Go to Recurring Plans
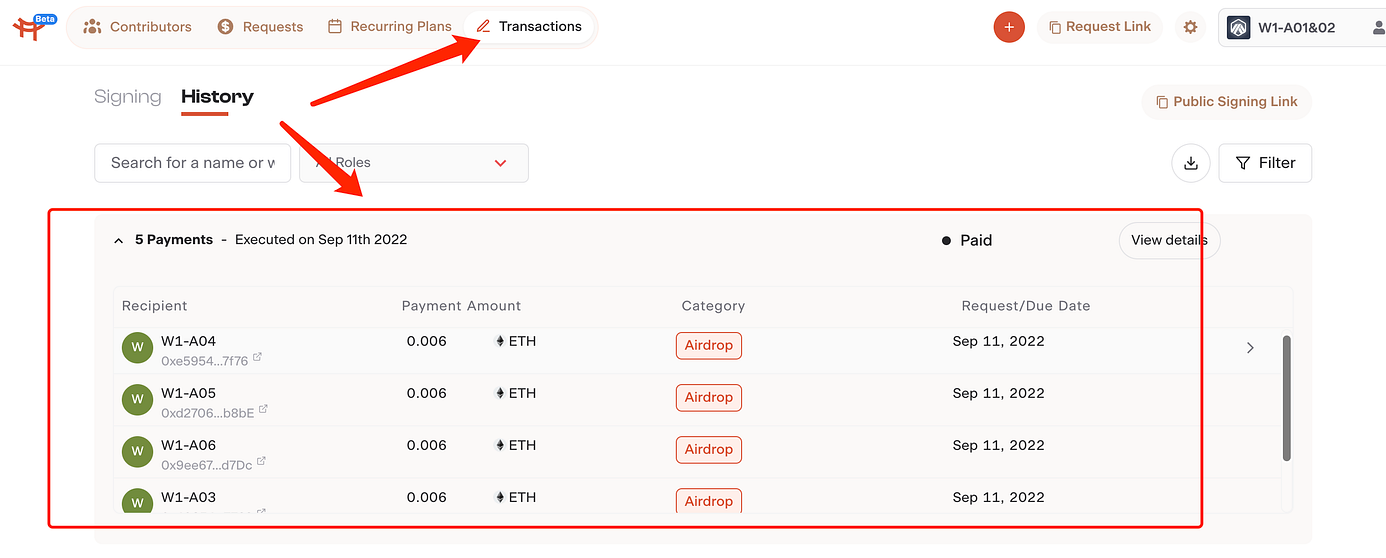 (x=390, y=27)
